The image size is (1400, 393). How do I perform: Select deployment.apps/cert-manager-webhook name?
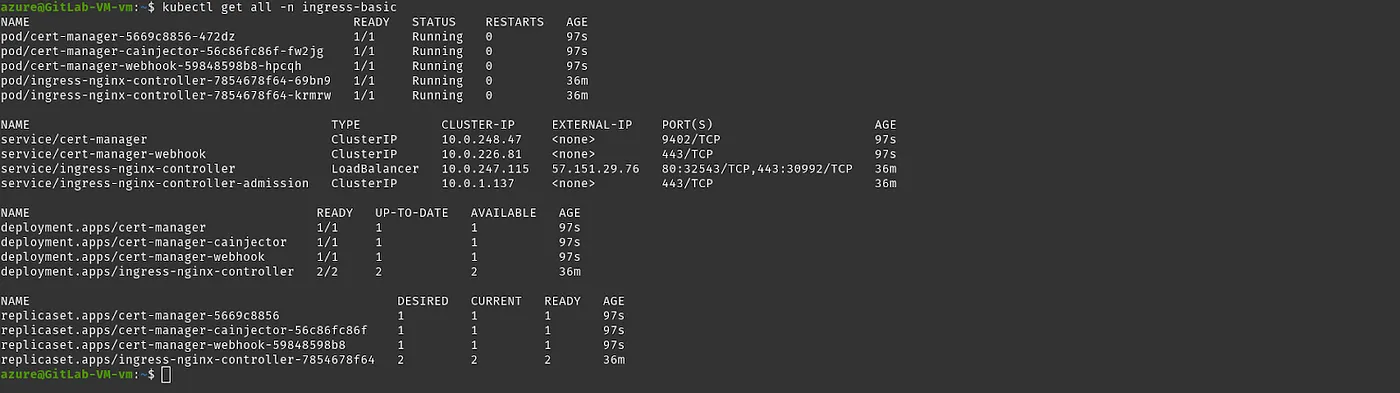point(133,257)
